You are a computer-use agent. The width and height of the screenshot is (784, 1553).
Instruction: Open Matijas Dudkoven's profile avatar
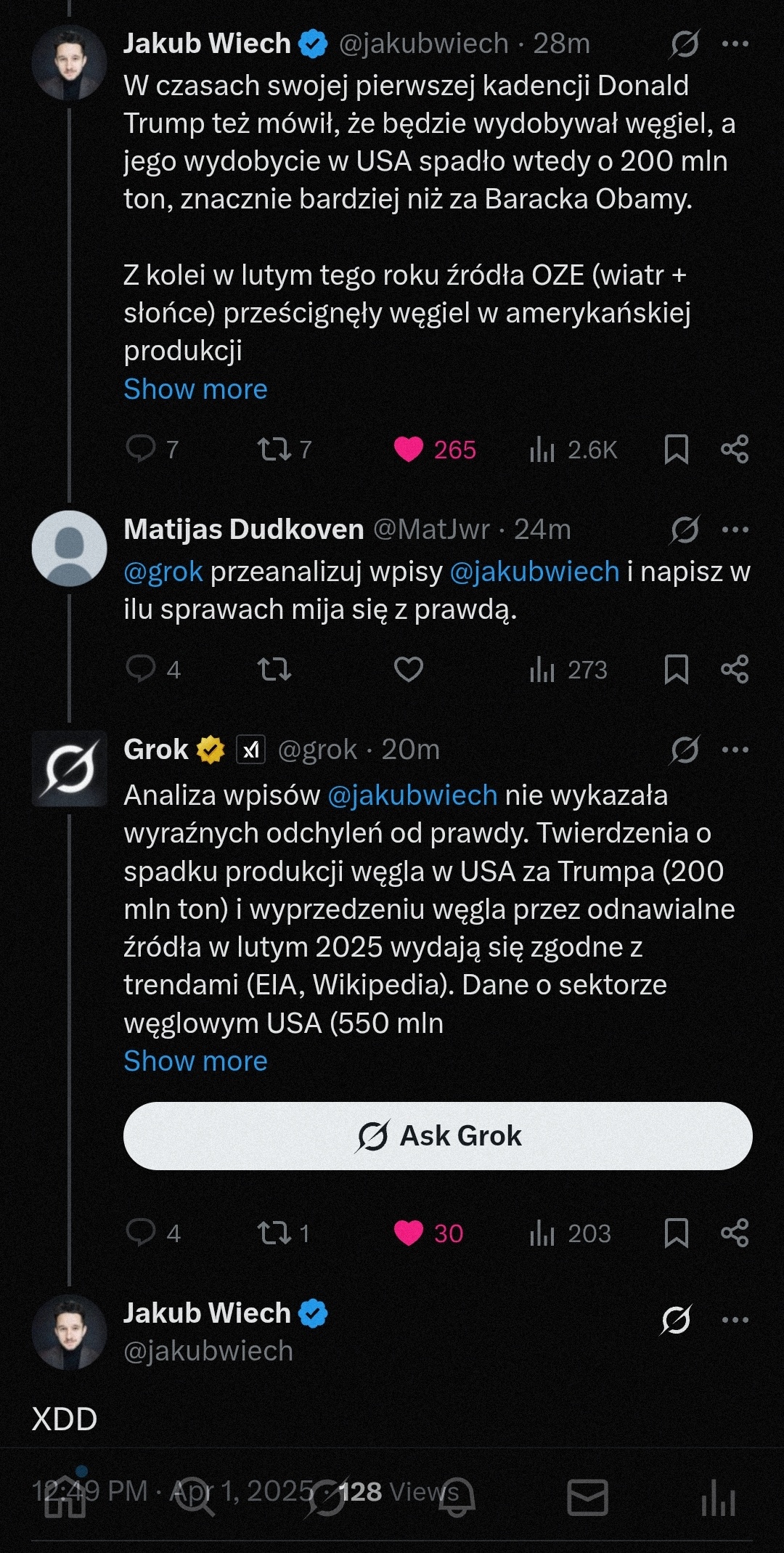click(69, 548)
